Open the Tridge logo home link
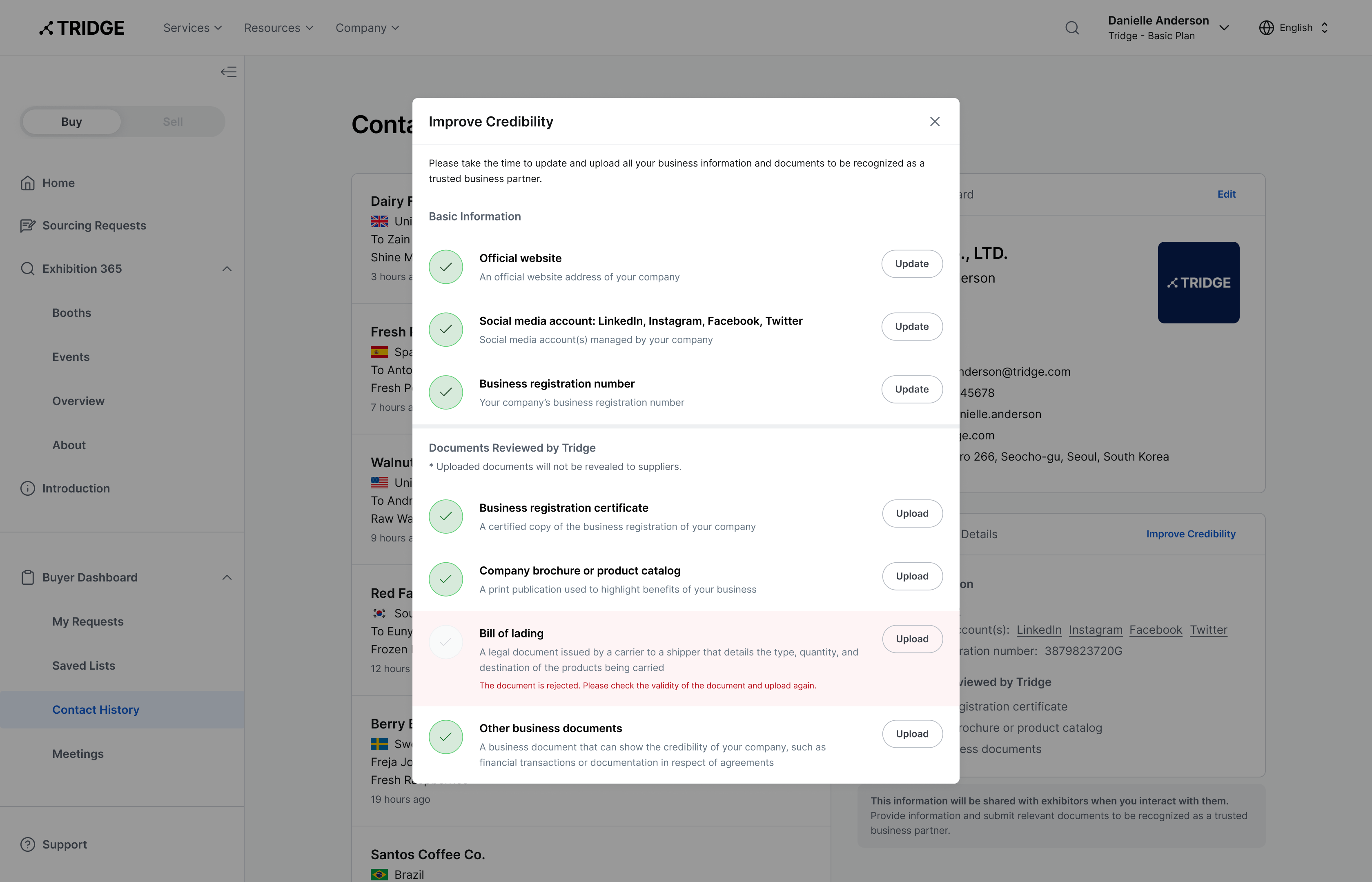 coord(81,27)
